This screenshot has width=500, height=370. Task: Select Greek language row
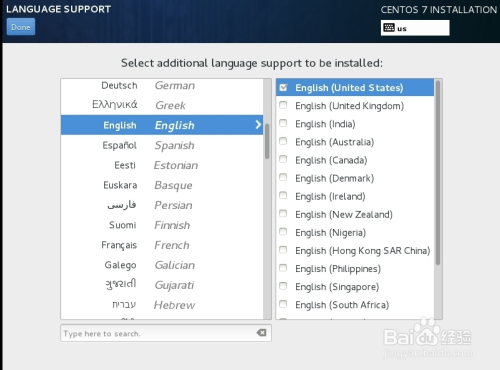click(x=162, y=105)
